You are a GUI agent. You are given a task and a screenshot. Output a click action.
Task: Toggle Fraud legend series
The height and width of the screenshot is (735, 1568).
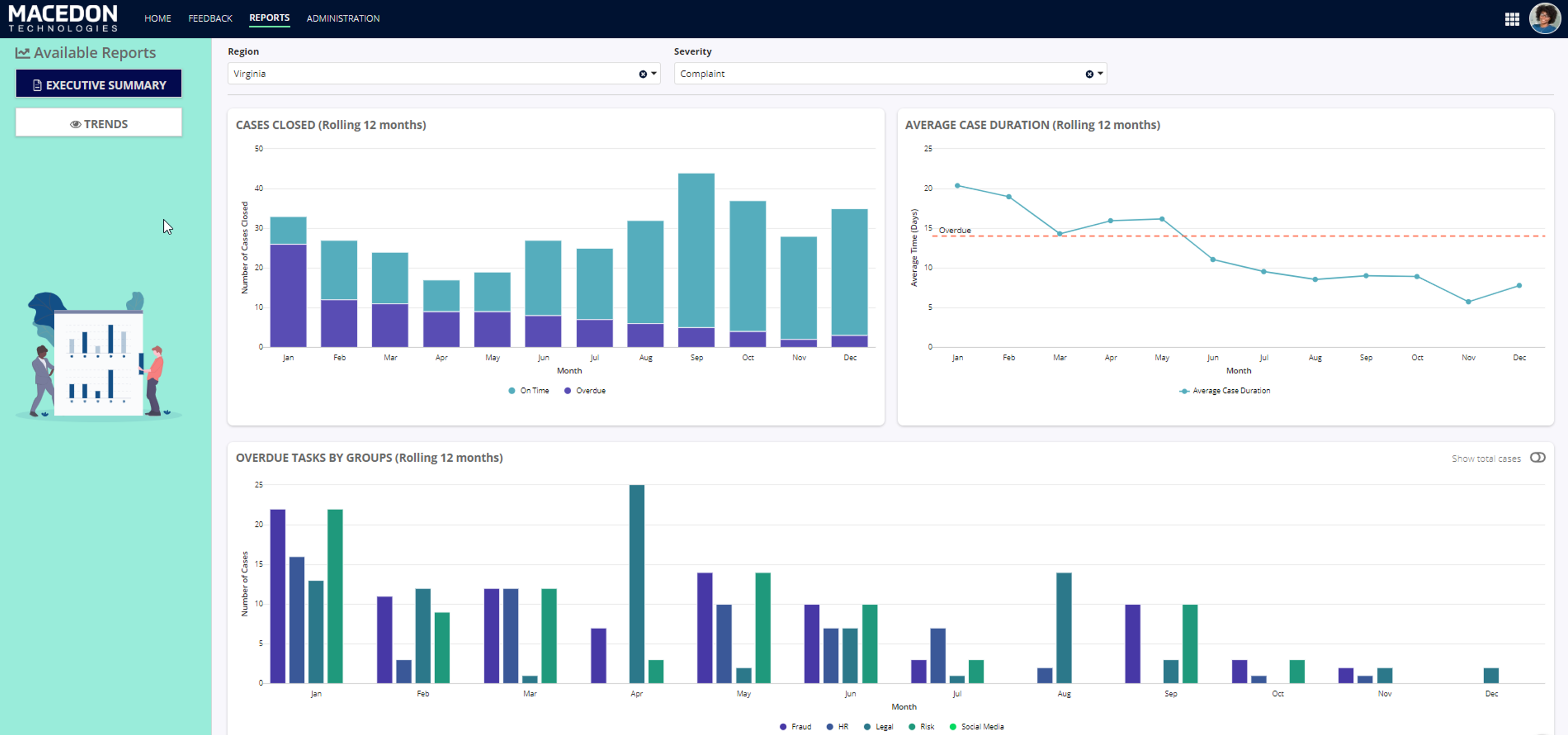click(795, 726)
